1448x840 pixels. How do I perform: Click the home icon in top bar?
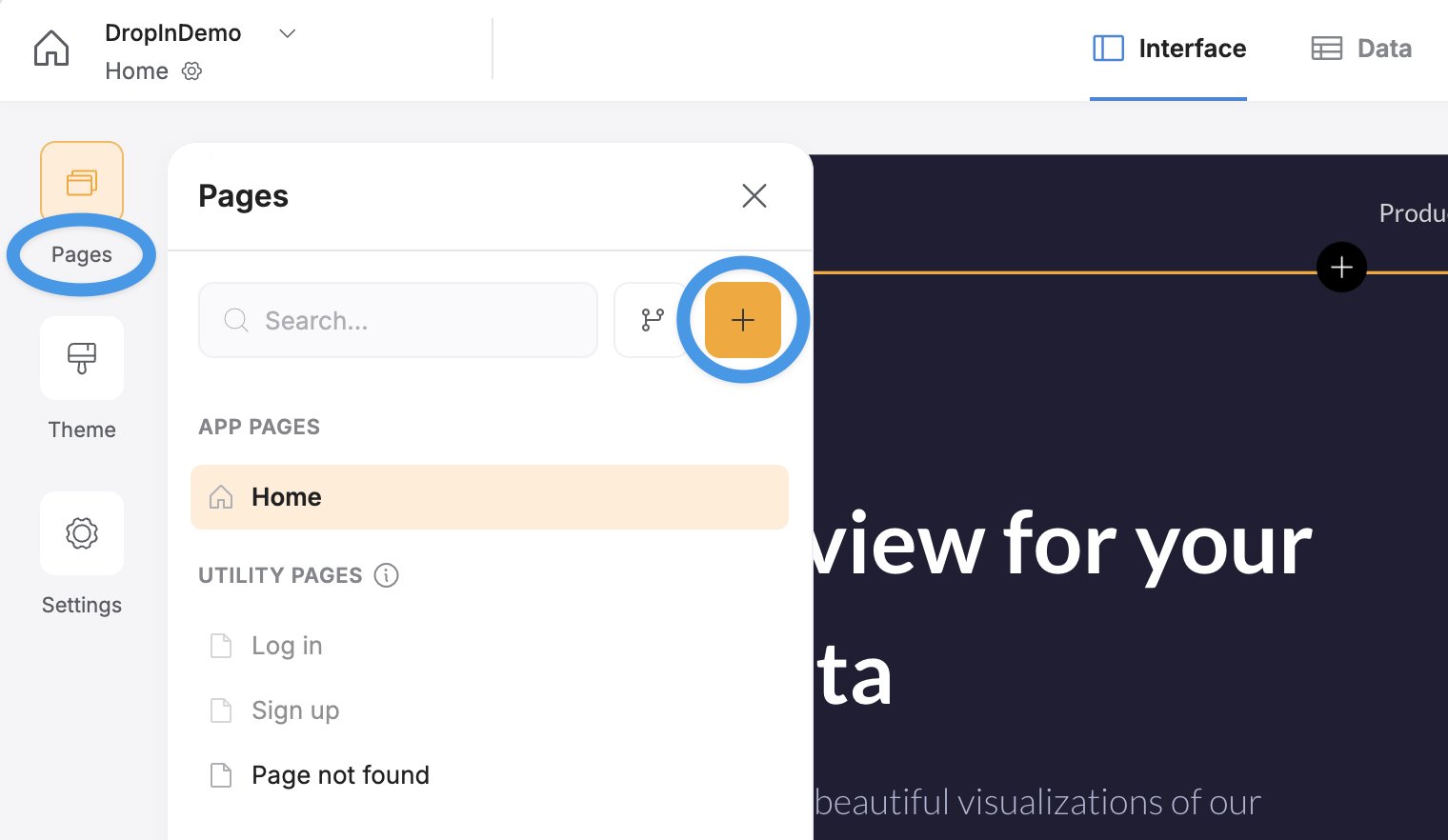pyautogui.click(x=51, y=49)
